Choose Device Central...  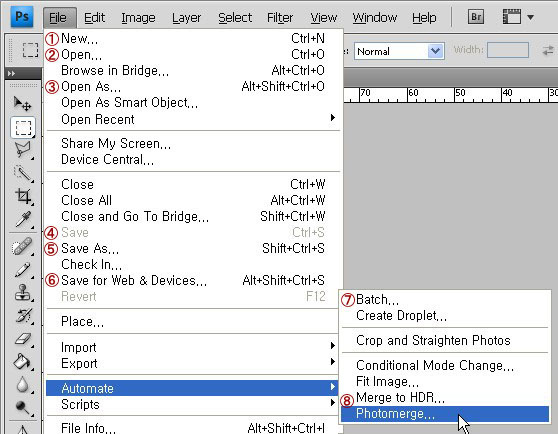point(193,159)
